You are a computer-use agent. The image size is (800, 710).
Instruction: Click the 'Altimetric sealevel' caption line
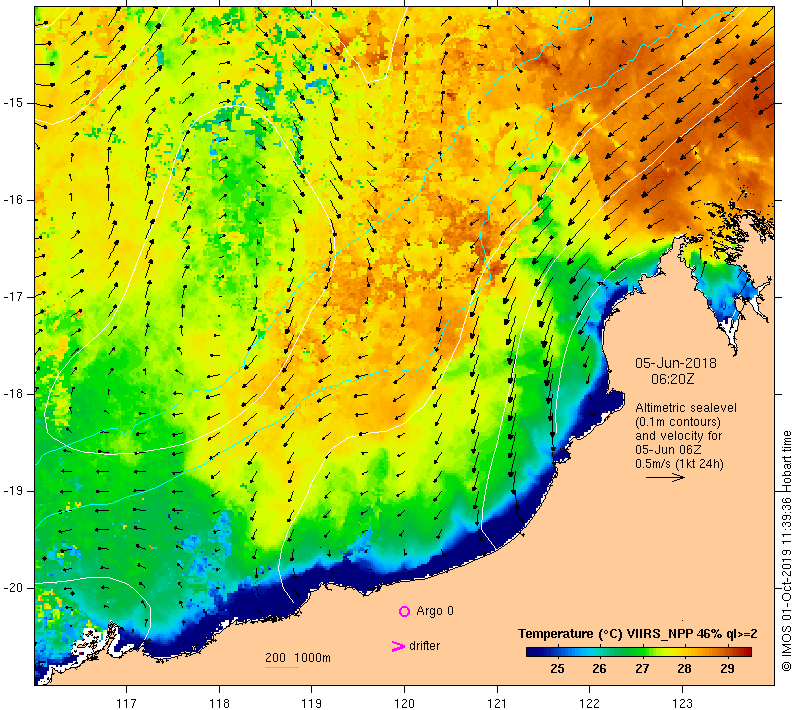point(686,408)
